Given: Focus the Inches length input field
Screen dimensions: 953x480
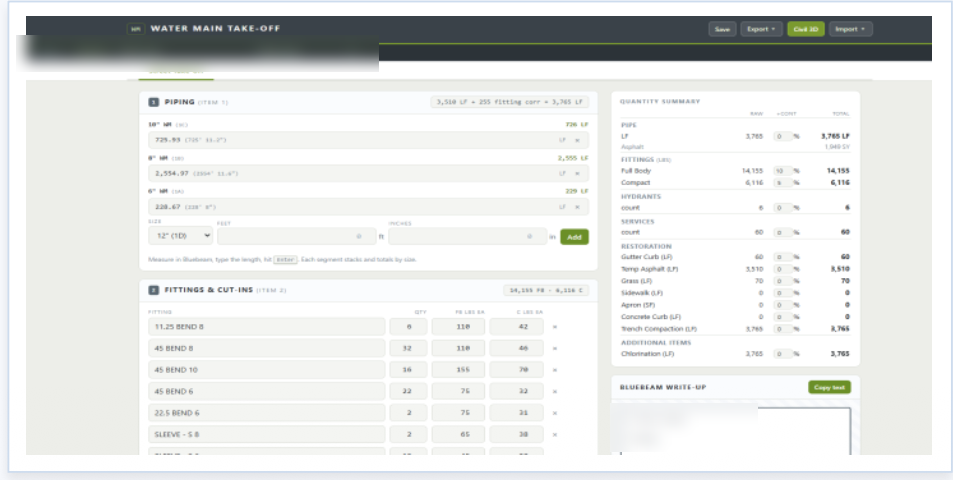Looking at the screenshot, I should coord(467,236).
